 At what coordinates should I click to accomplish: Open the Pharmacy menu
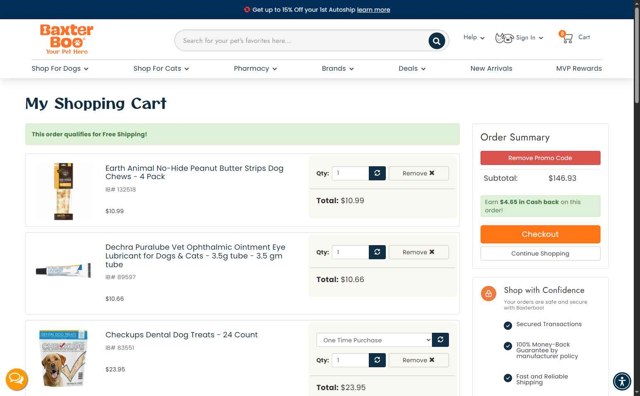point(255,69)
